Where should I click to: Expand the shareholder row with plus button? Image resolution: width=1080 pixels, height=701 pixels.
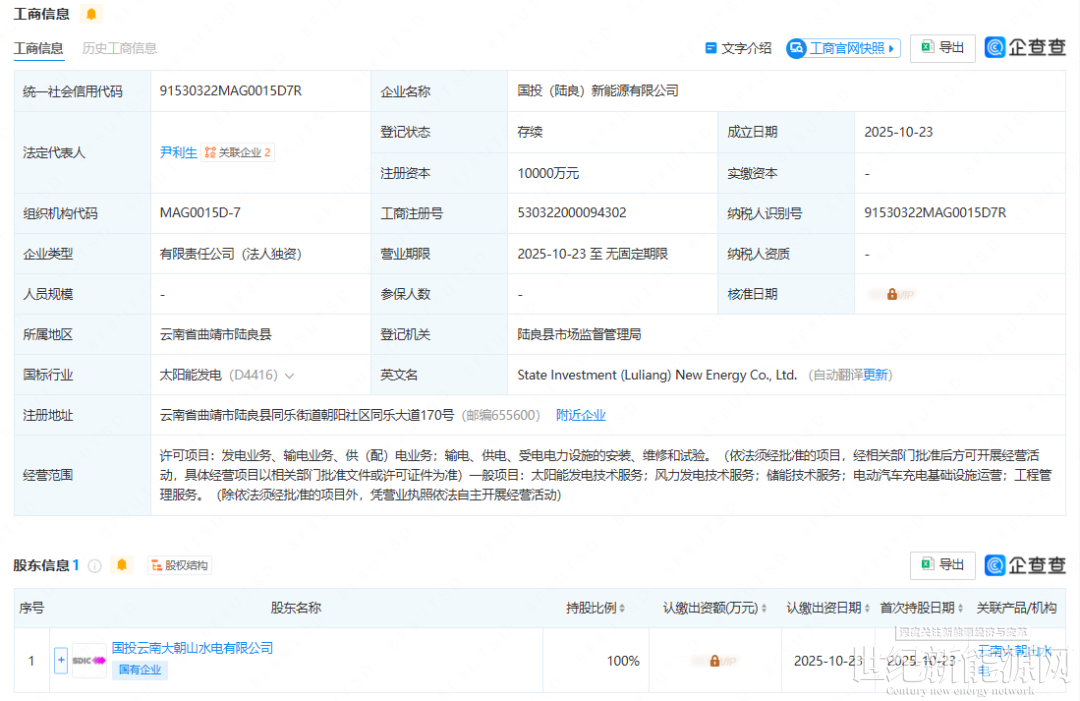tap(61, 660)
